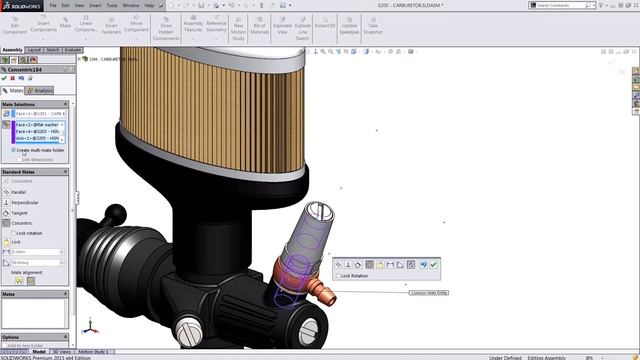Open the Reference Geometry dropdown arrow
Image resolution: width=640 pixels, height=360 pixels.
click(216, 39)
